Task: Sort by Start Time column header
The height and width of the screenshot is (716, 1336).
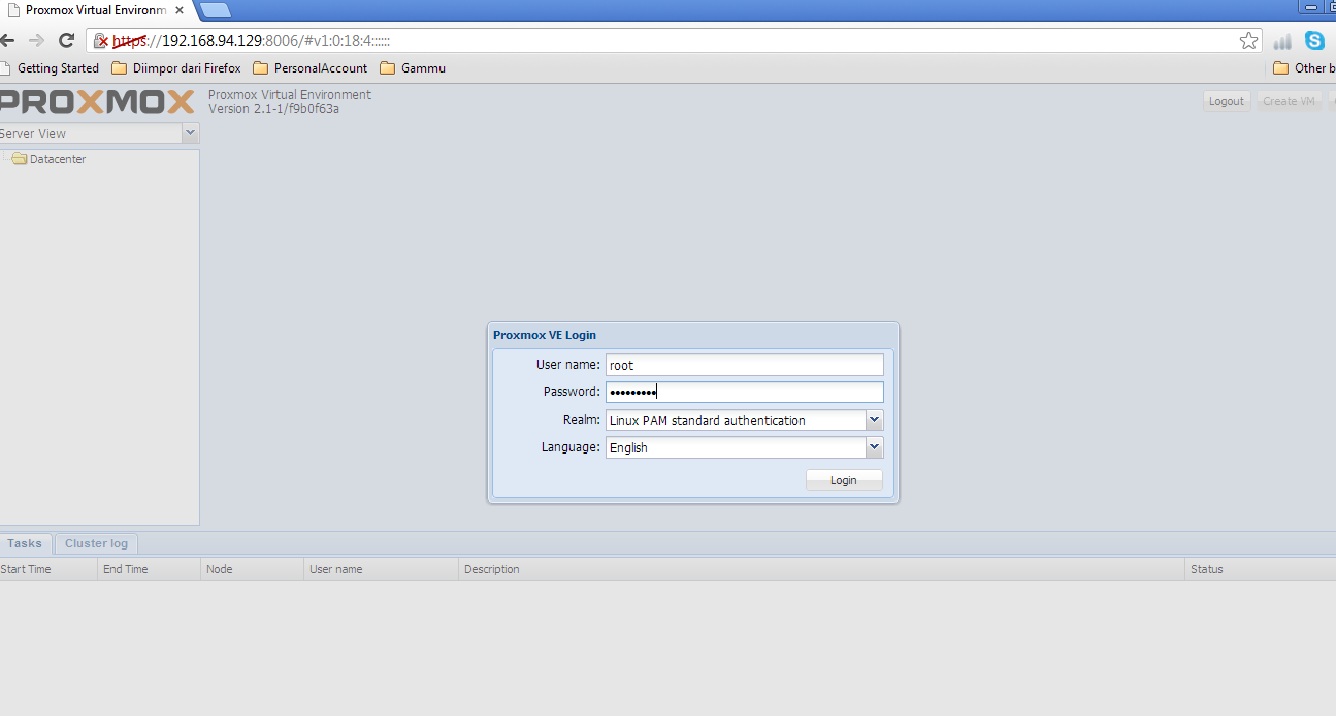Action: pyautogui.click(x=49, y=569)
